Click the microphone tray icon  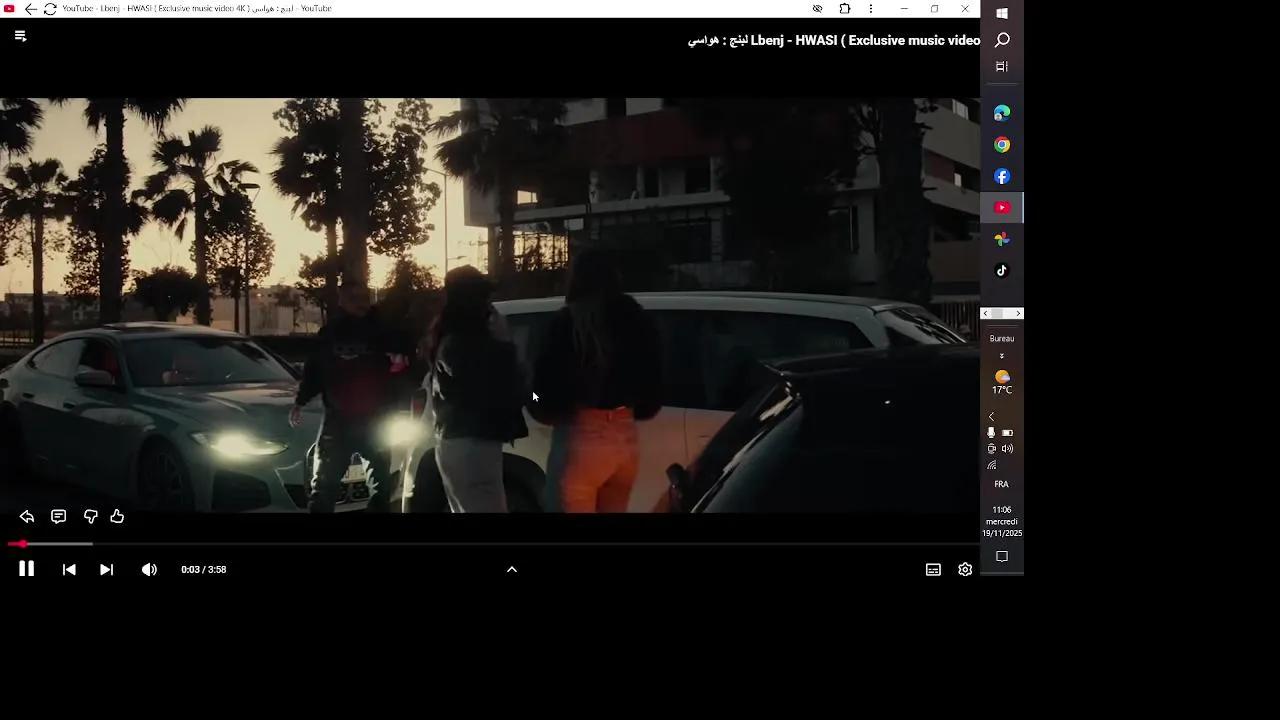pyautogui.click(x=991, y=433)
